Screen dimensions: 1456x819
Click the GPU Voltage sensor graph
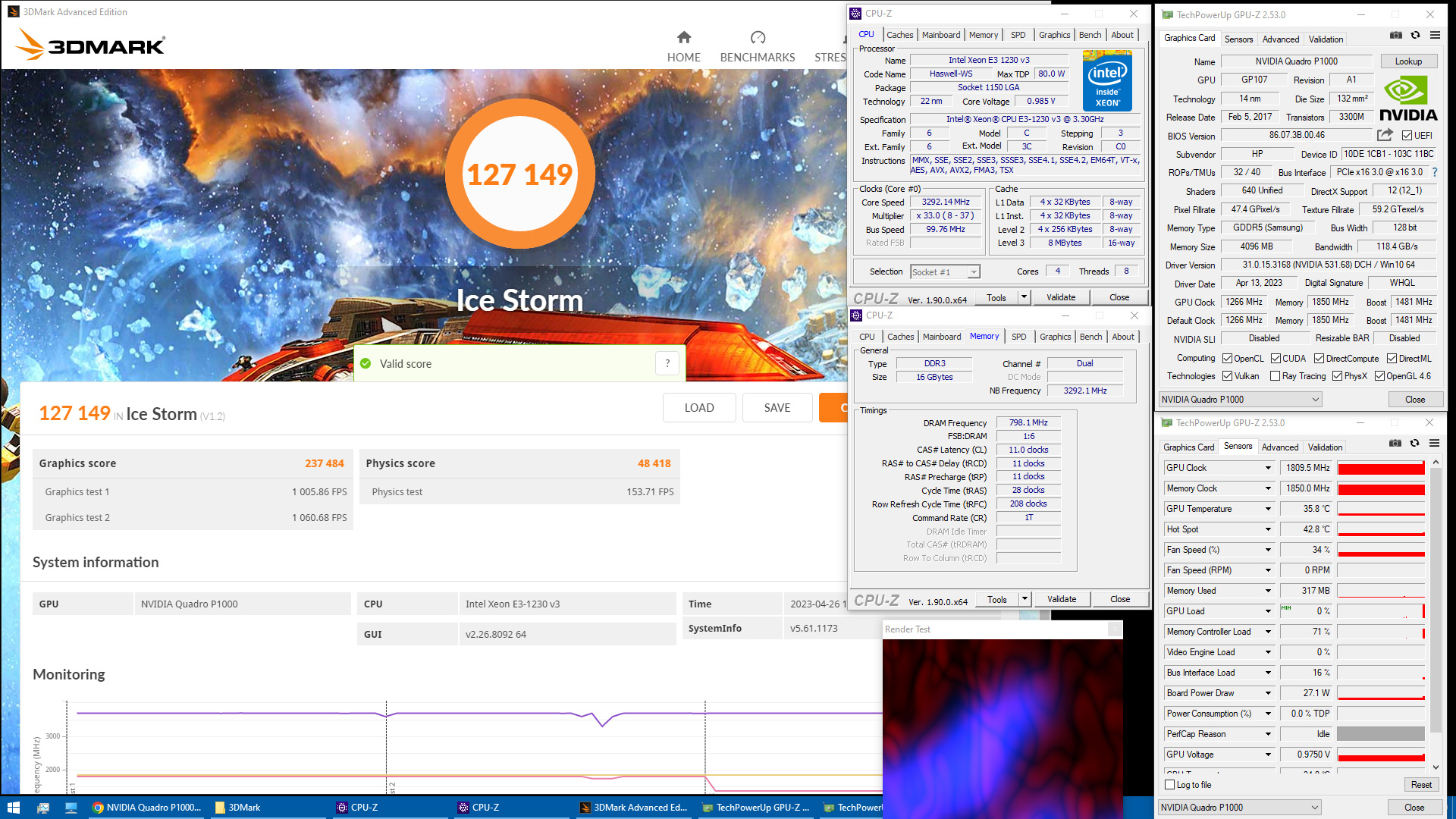click(x=1381, y=755)
